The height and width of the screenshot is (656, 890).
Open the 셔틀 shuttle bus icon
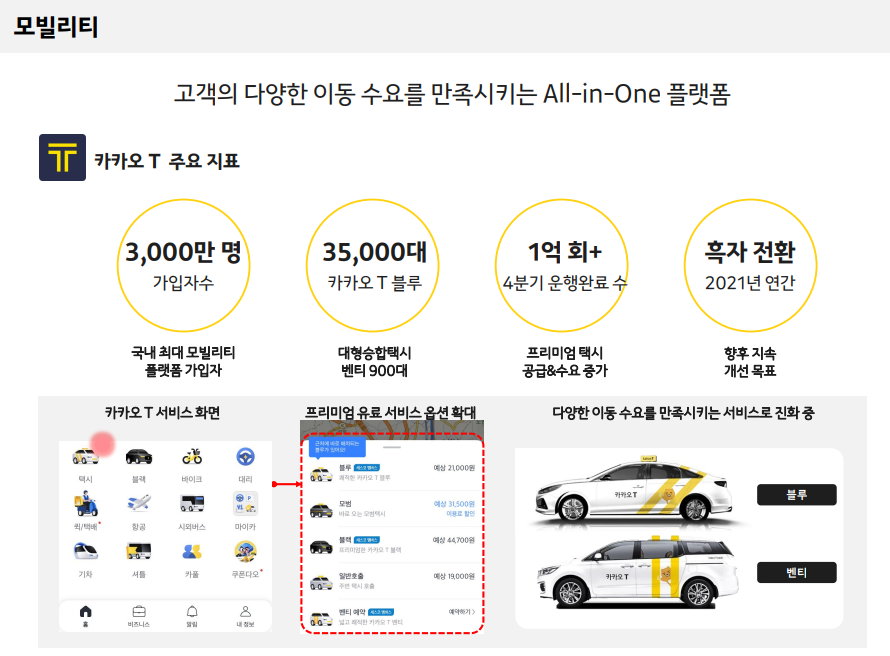tap(138, 551)
